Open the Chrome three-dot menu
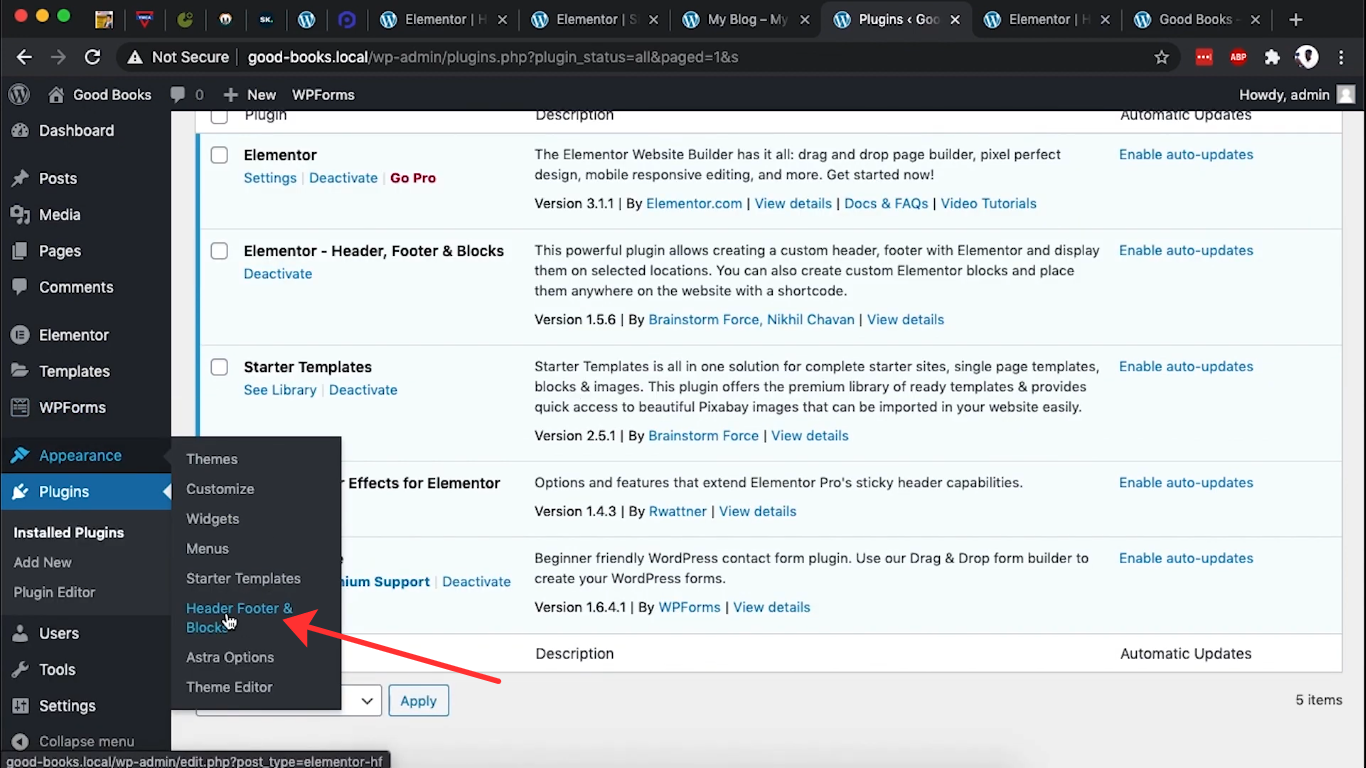The width and height of the screenshot is (1366, 768). click(1341, 57)
